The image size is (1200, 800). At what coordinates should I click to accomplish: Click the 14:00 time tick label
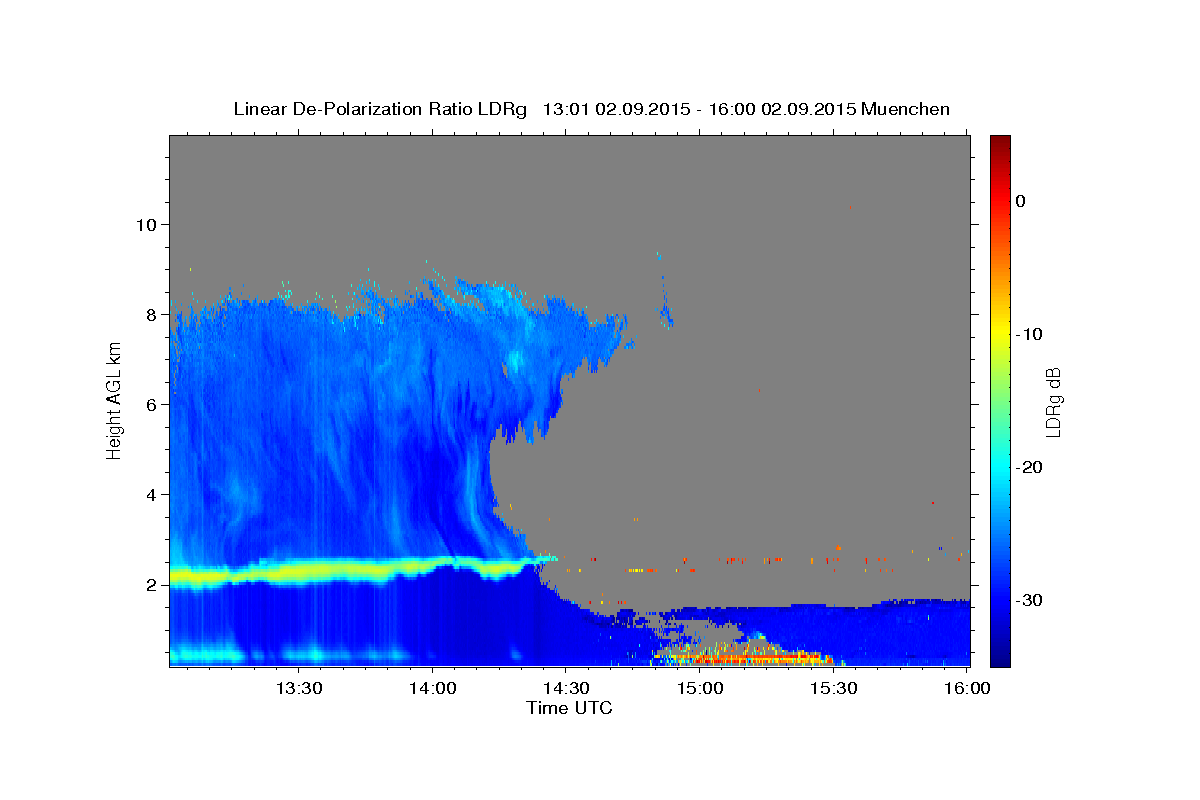click(433, 688)
